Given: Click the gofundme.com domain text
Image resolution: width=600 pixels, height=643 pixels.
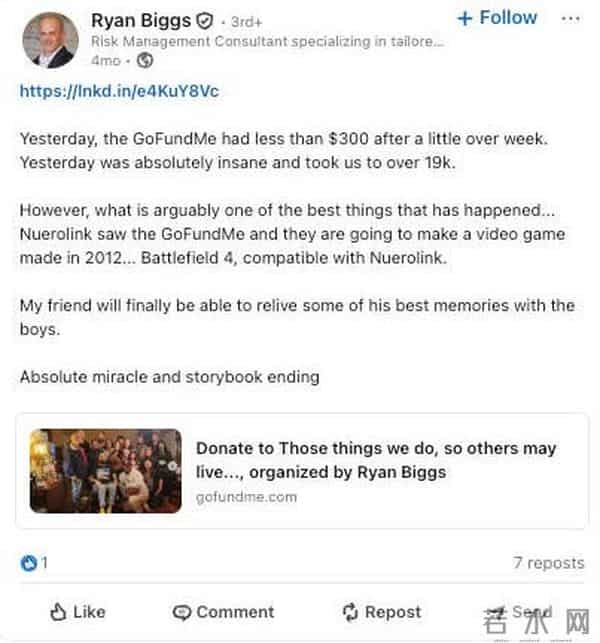Looking at the screenshot, I should (246, 496).
